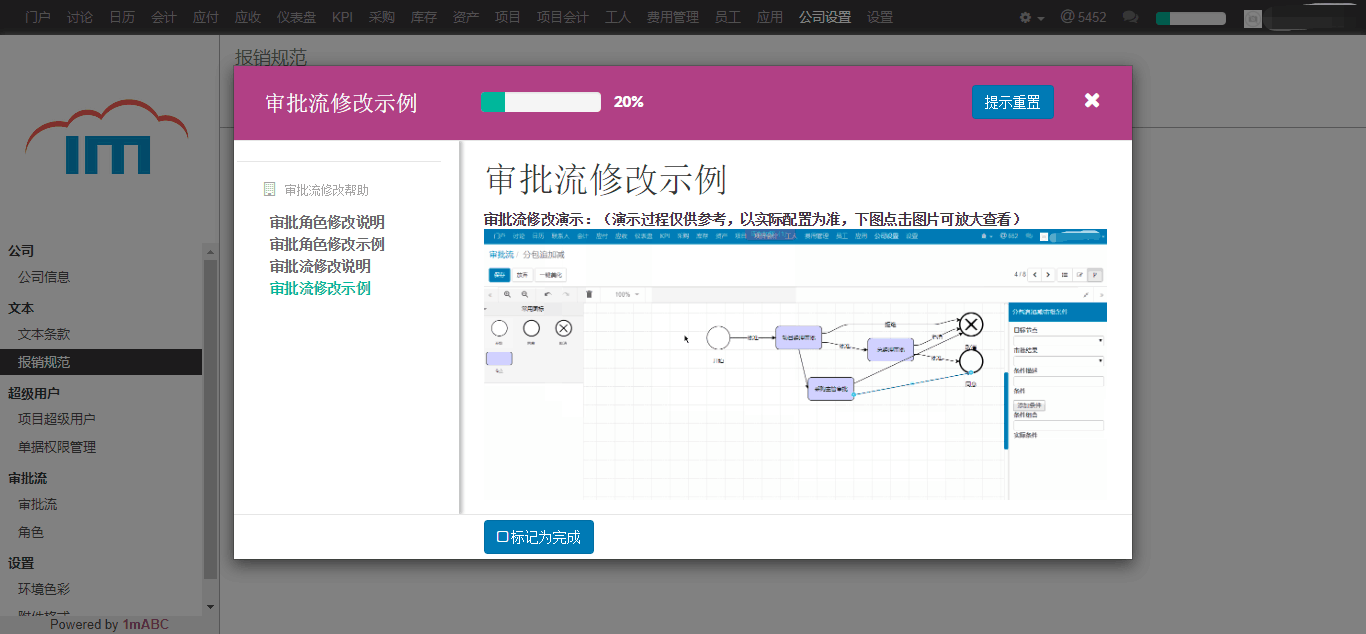Open the 会计 top menu
The height and width of the screenshot is (634, 1366).
click(164, 18)
